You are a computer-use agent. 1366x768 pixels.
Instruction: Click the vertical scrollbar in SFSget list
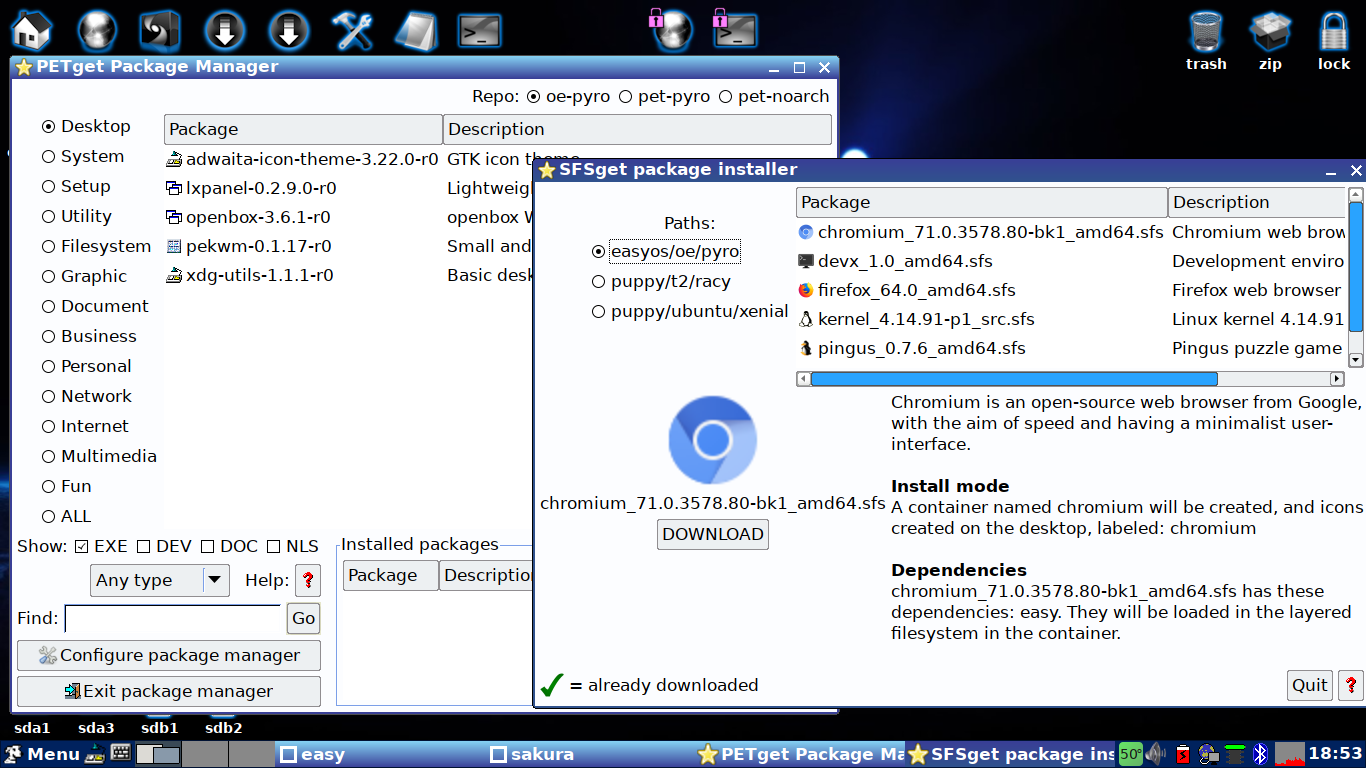click(1356, 267)
